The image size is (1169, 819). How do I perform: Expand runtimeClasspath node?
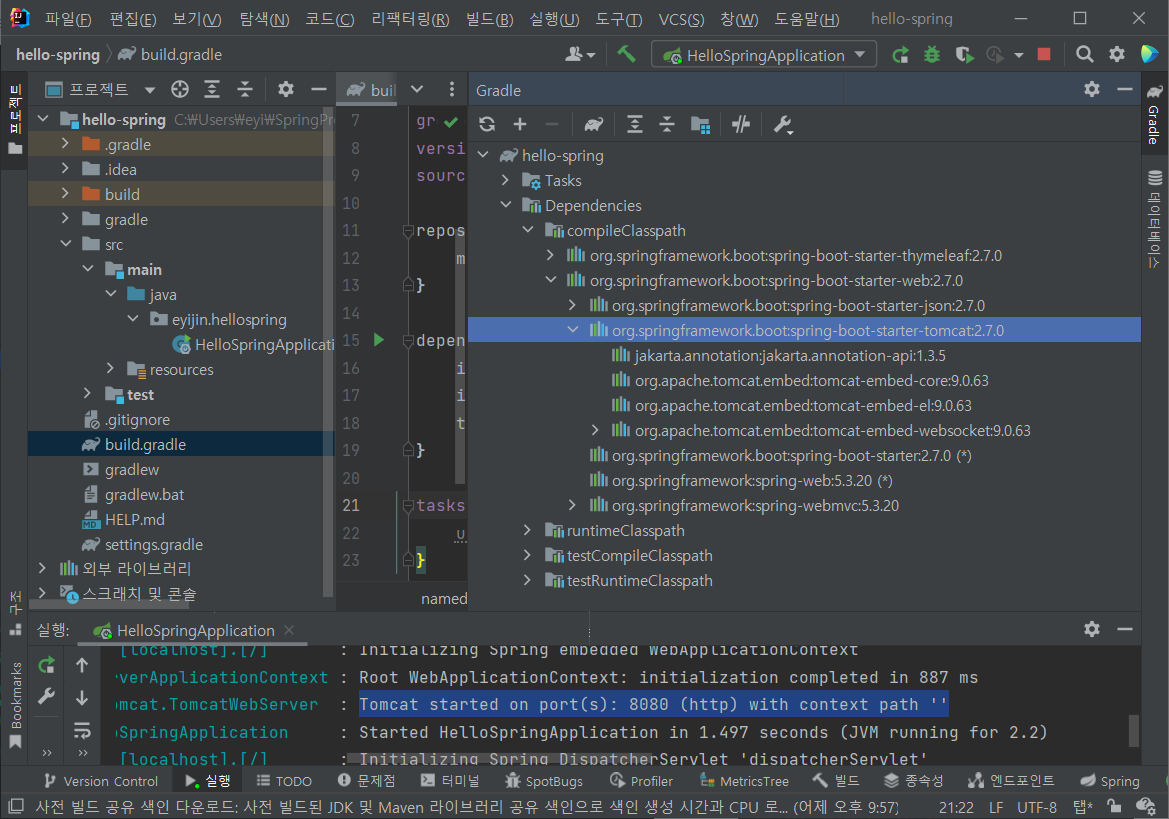[527, 530]
